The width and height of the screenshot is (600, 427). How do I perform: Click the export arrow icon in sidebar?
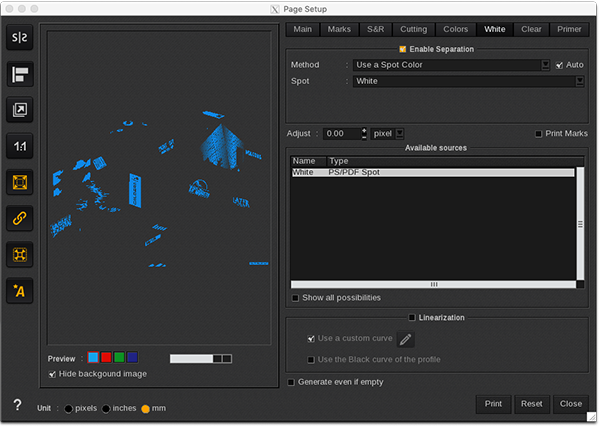point(20,110)
